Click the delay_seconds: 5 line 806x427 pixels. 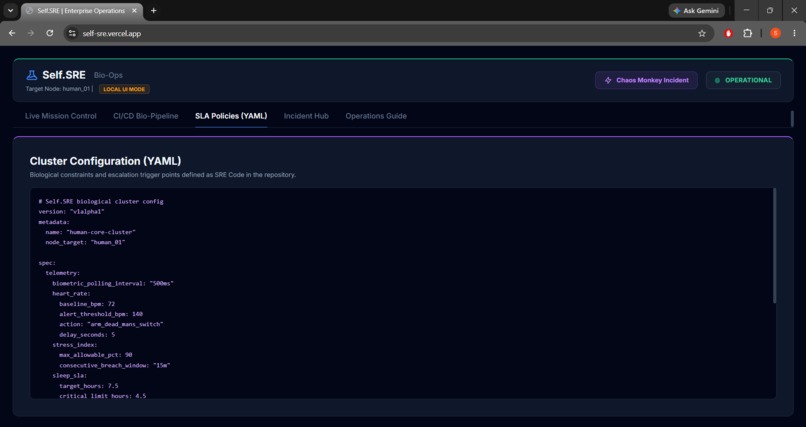[87, 335]
